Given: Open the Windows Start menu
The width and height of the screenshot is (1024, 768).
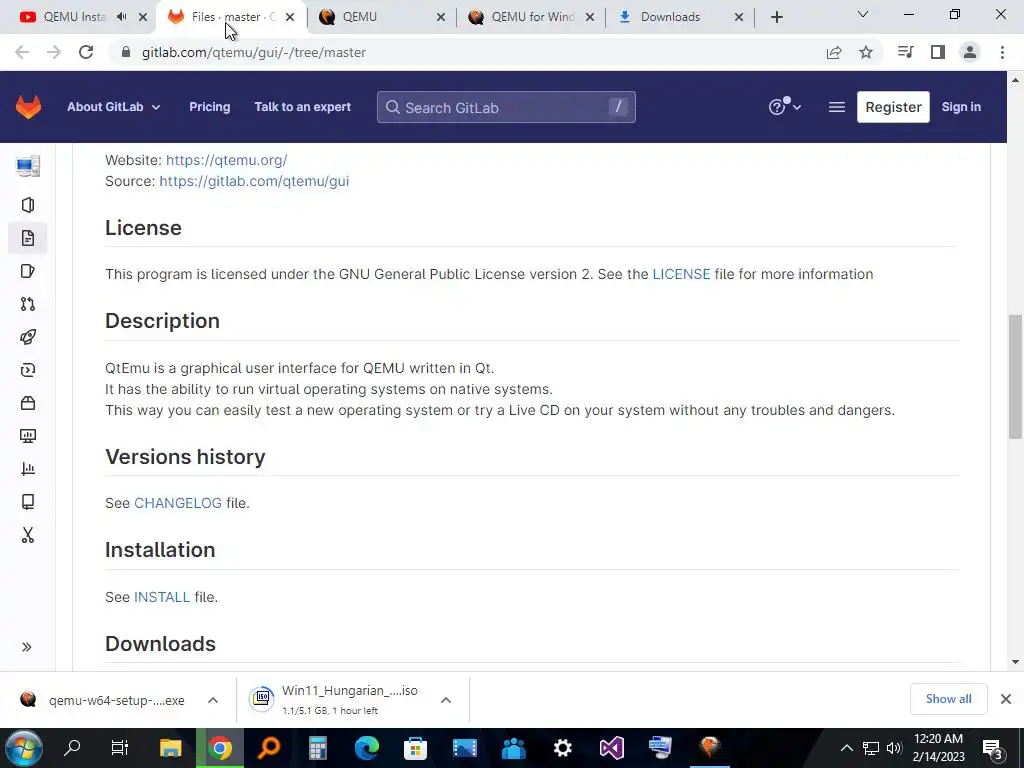Looking at the screenshot, I should pyautogui.click(x=23, y=748).
